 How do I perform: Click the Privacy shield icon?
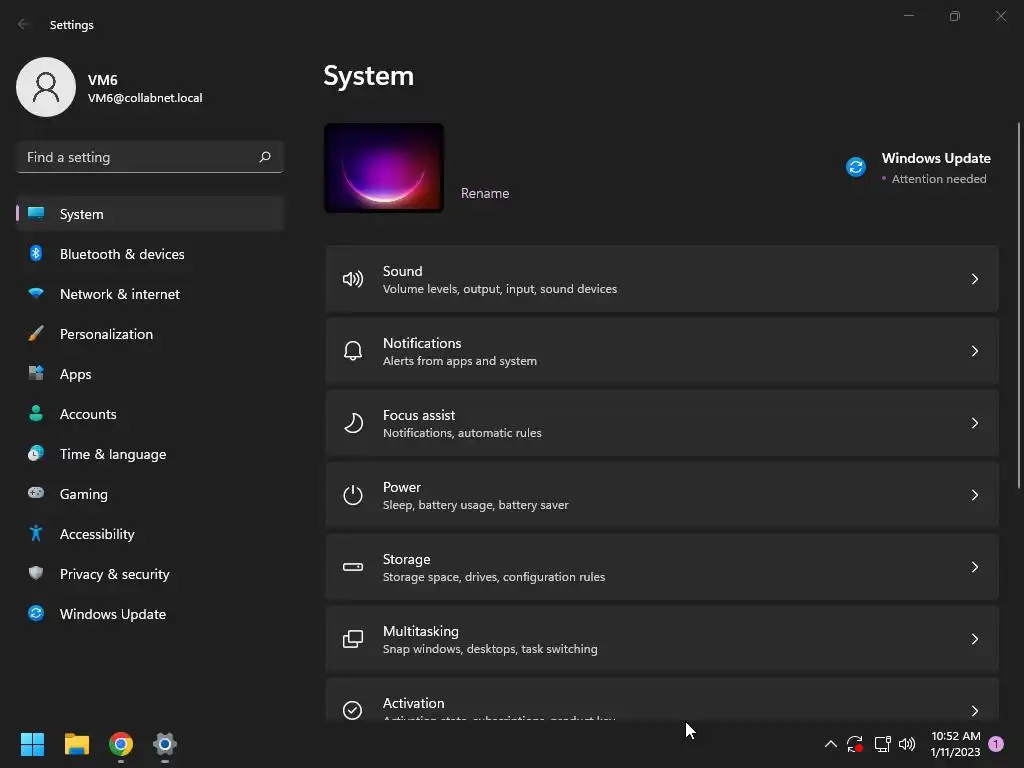coord(36,573)
